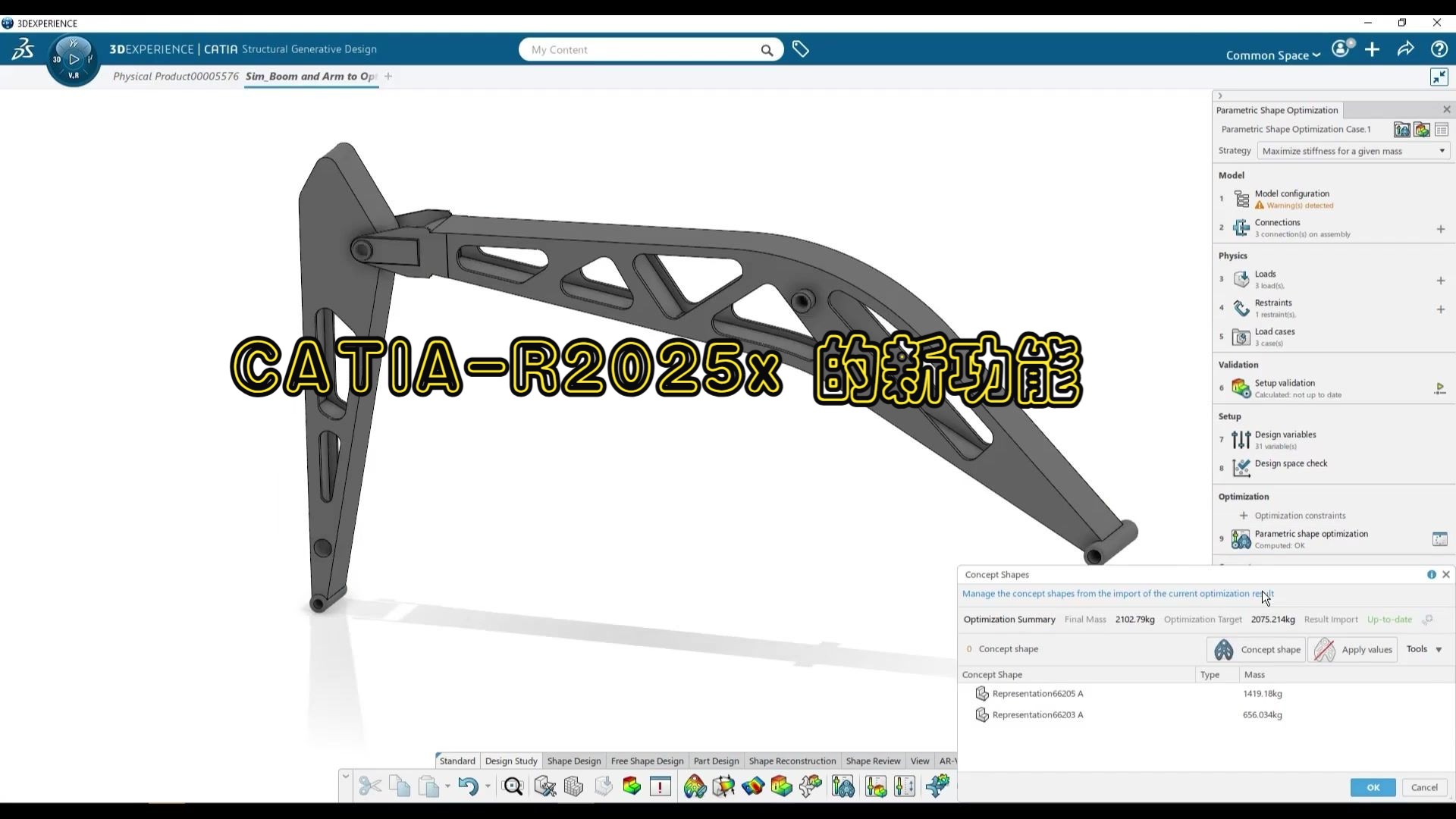The height and width of the screenshot is (819, 1456).
Task: Open the Strategy dropdown
Action: click(1353, 151)
